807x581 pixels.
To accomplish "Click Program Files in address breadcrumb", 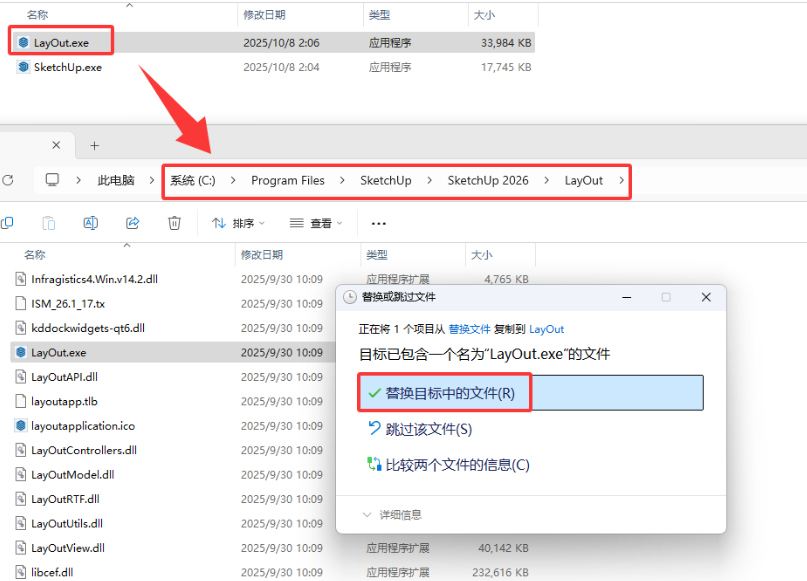I will [x=287, y=181].
